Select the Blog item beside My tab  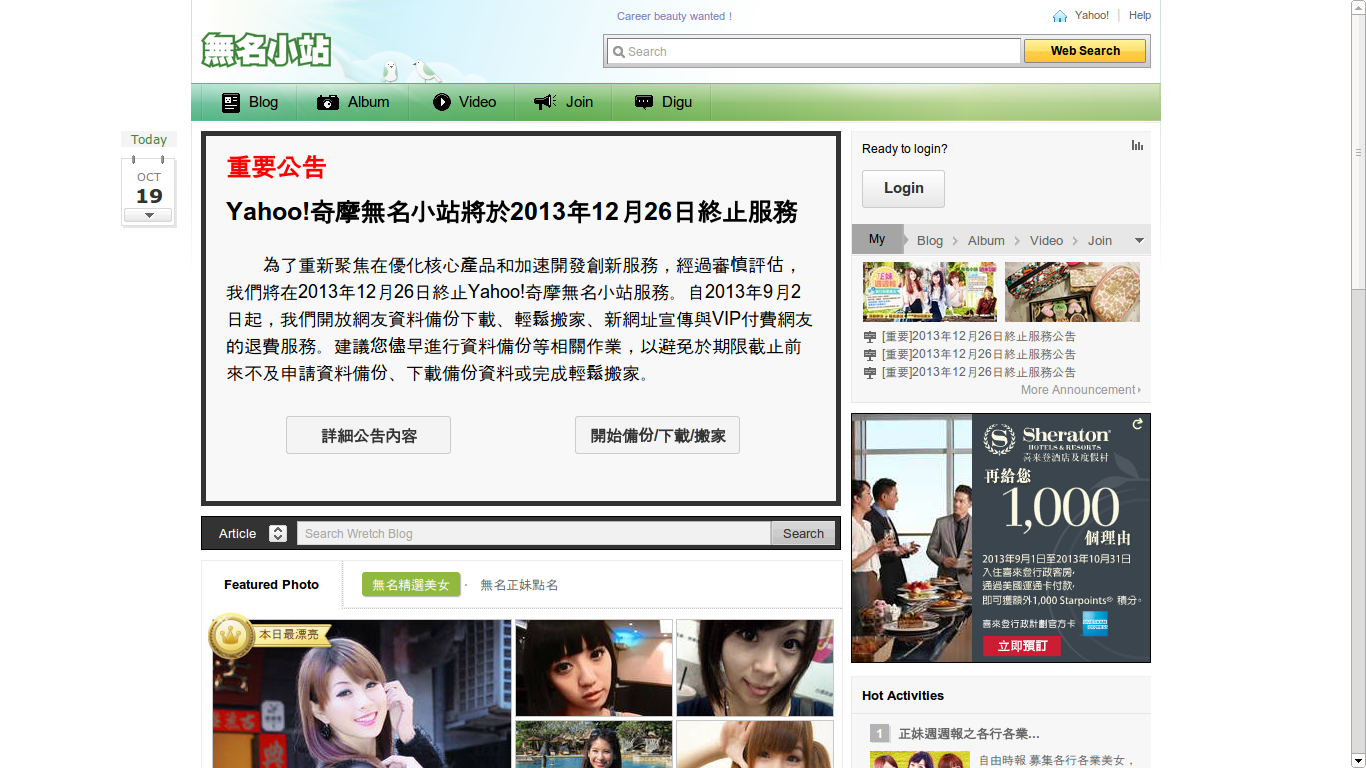pyautogui.click(x=930, y=241)
